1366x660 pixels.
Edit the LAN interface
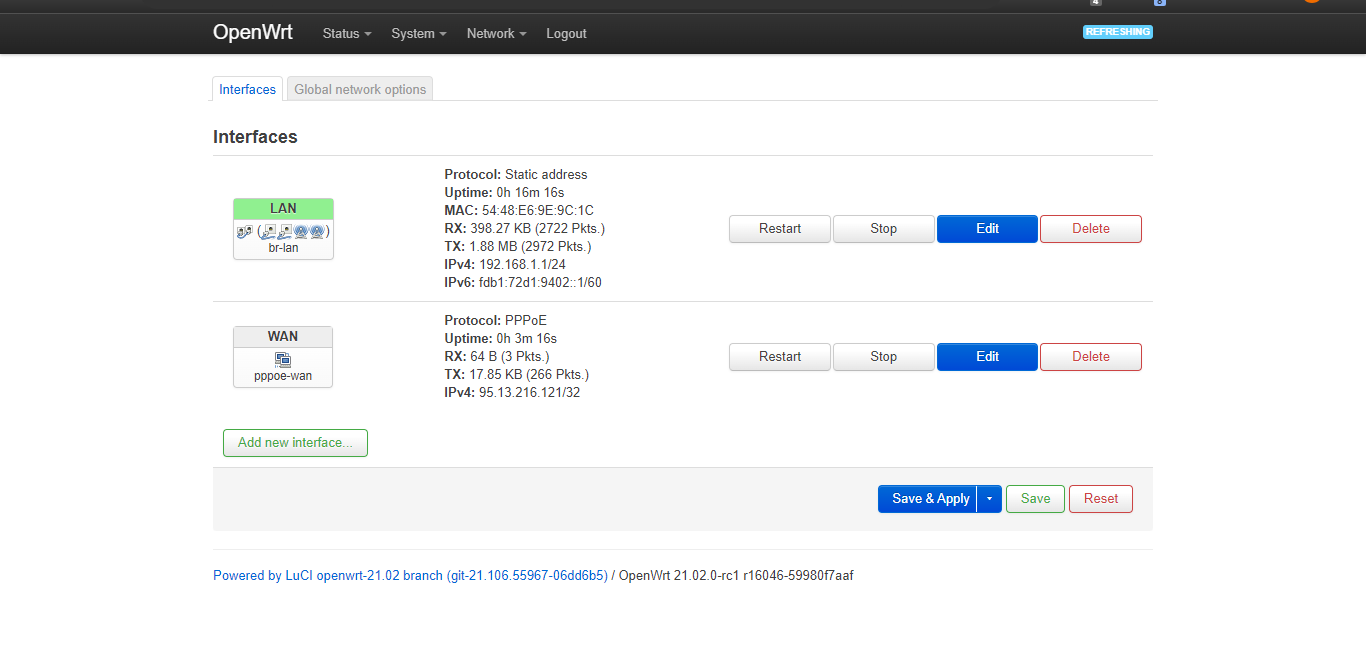click(988, 228)
